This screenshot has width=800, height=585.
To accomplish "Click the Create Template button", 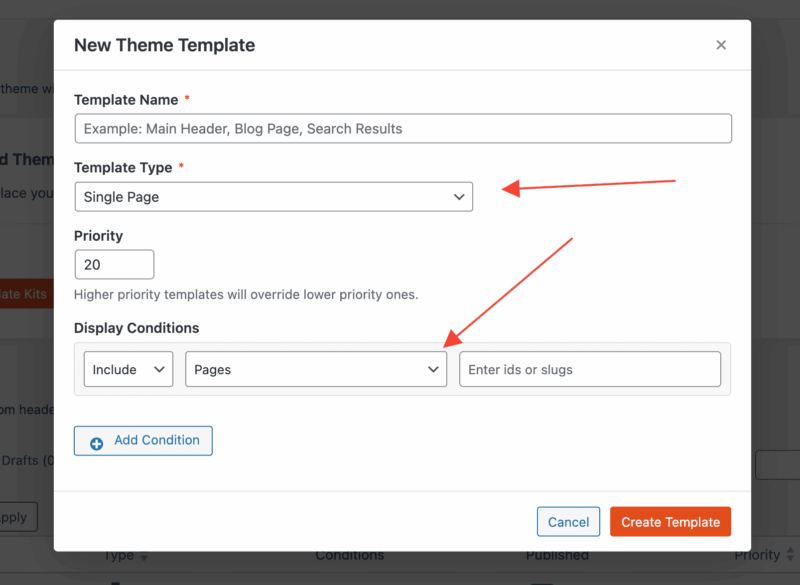I will [x=670, y=522].
